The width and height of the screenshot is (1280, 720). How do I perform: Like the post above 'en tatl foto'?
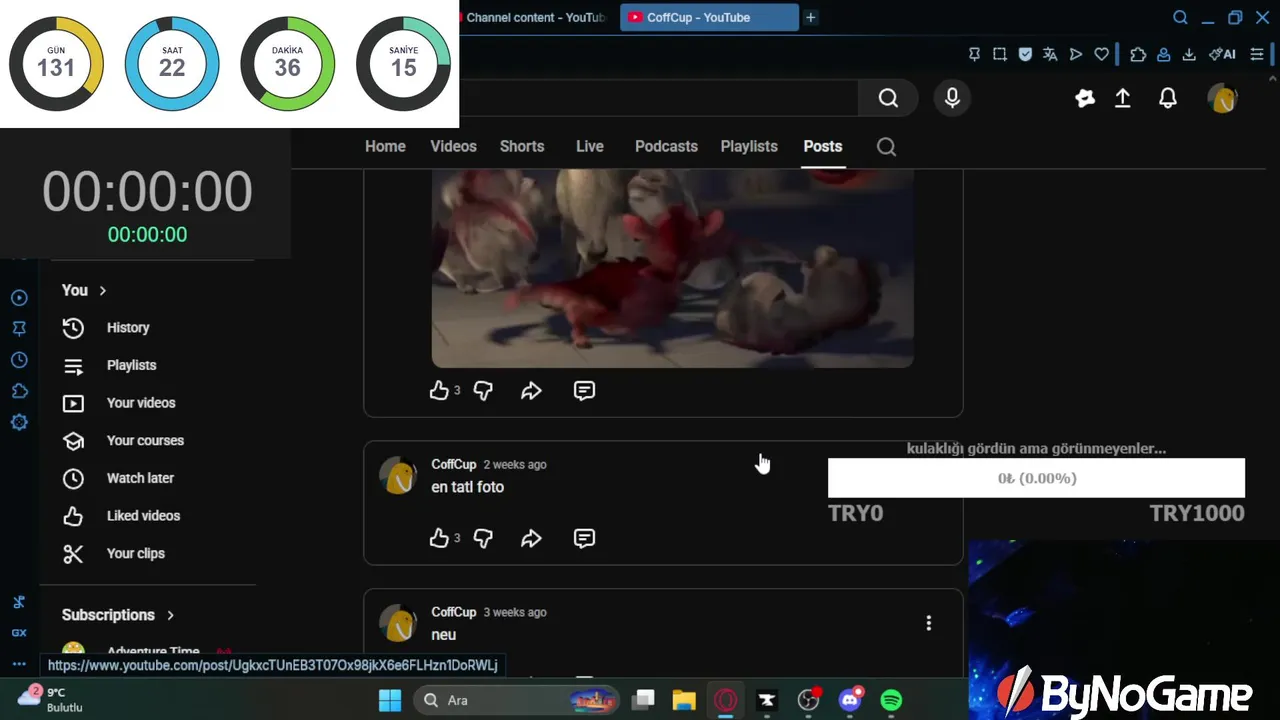[439, 391]
